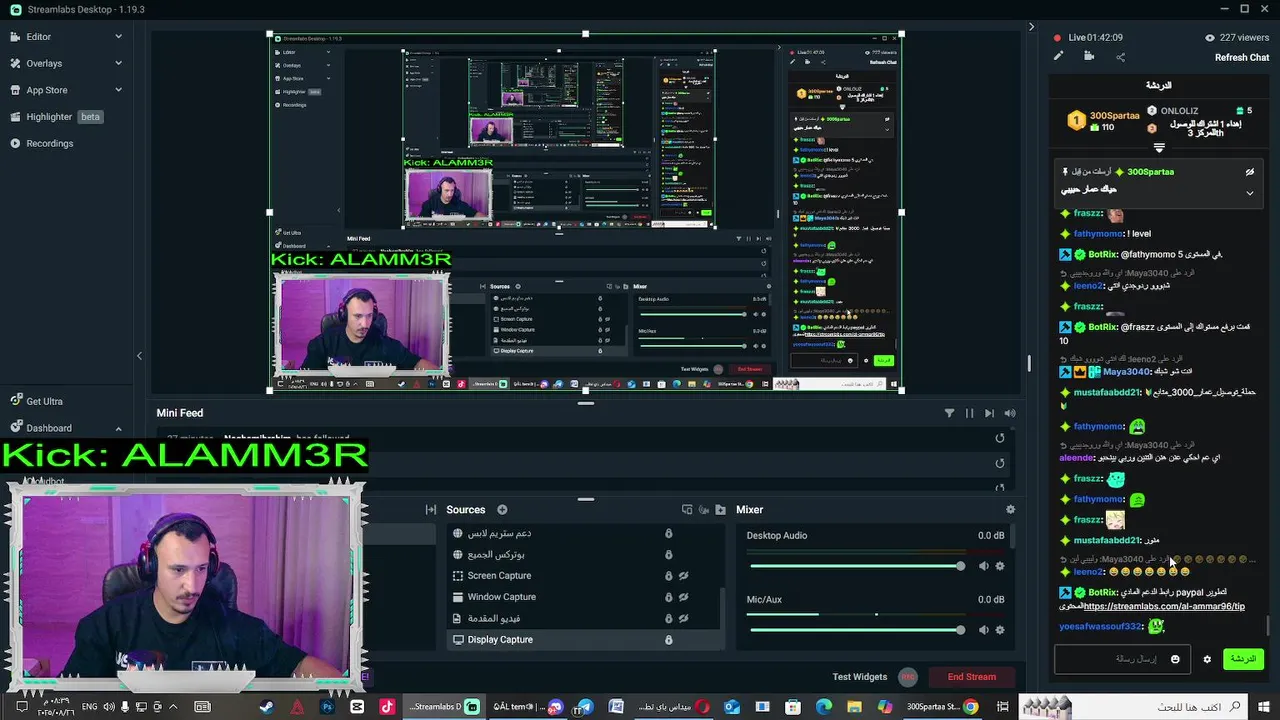Select the بوتركس الجميع source

point(585,554)
